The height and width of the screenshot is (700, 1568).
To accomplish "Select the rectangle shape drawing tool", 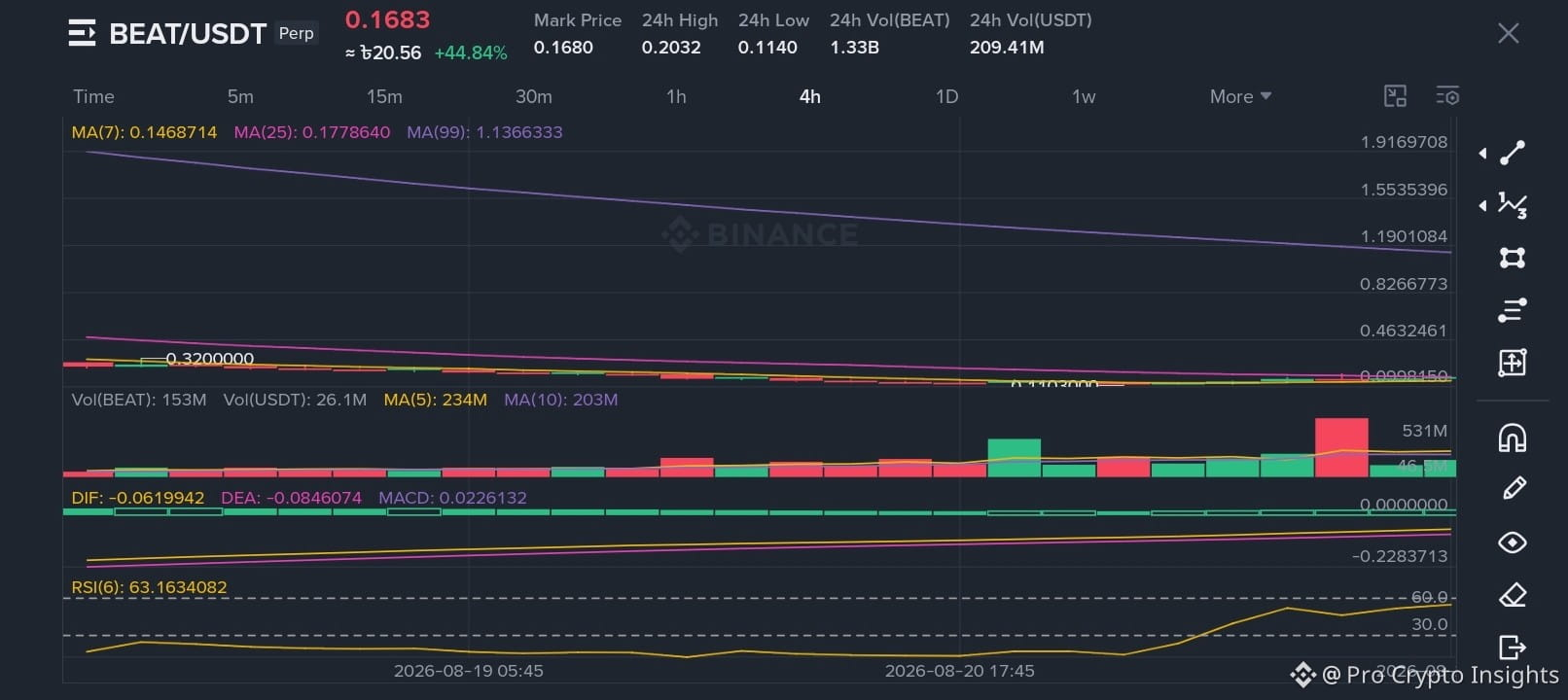I will click(x=1513, y=258).
